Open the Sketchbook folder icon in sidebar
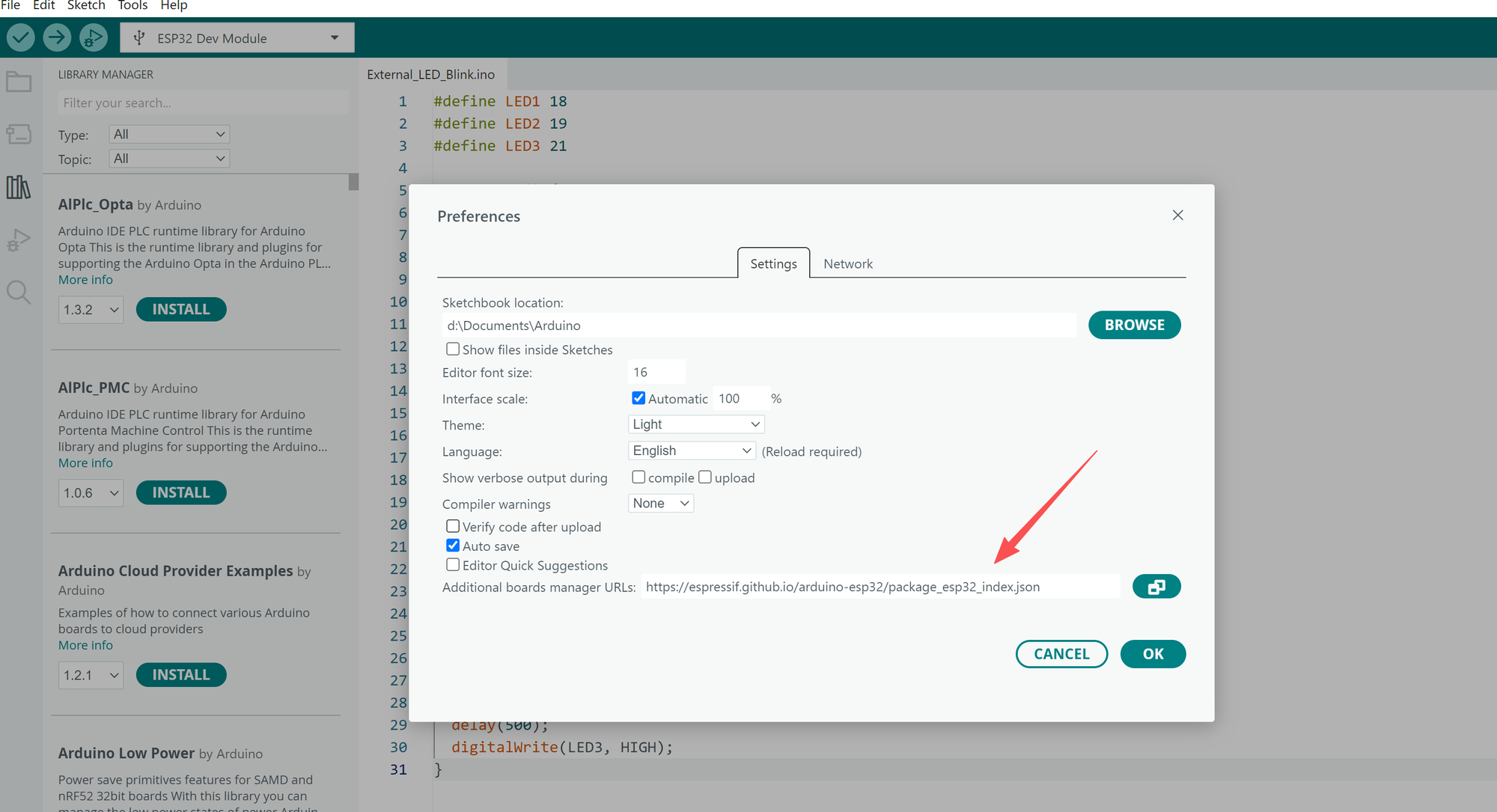Image resolution: width=1497 pixels, height=812 pixels. pos(19,82)
